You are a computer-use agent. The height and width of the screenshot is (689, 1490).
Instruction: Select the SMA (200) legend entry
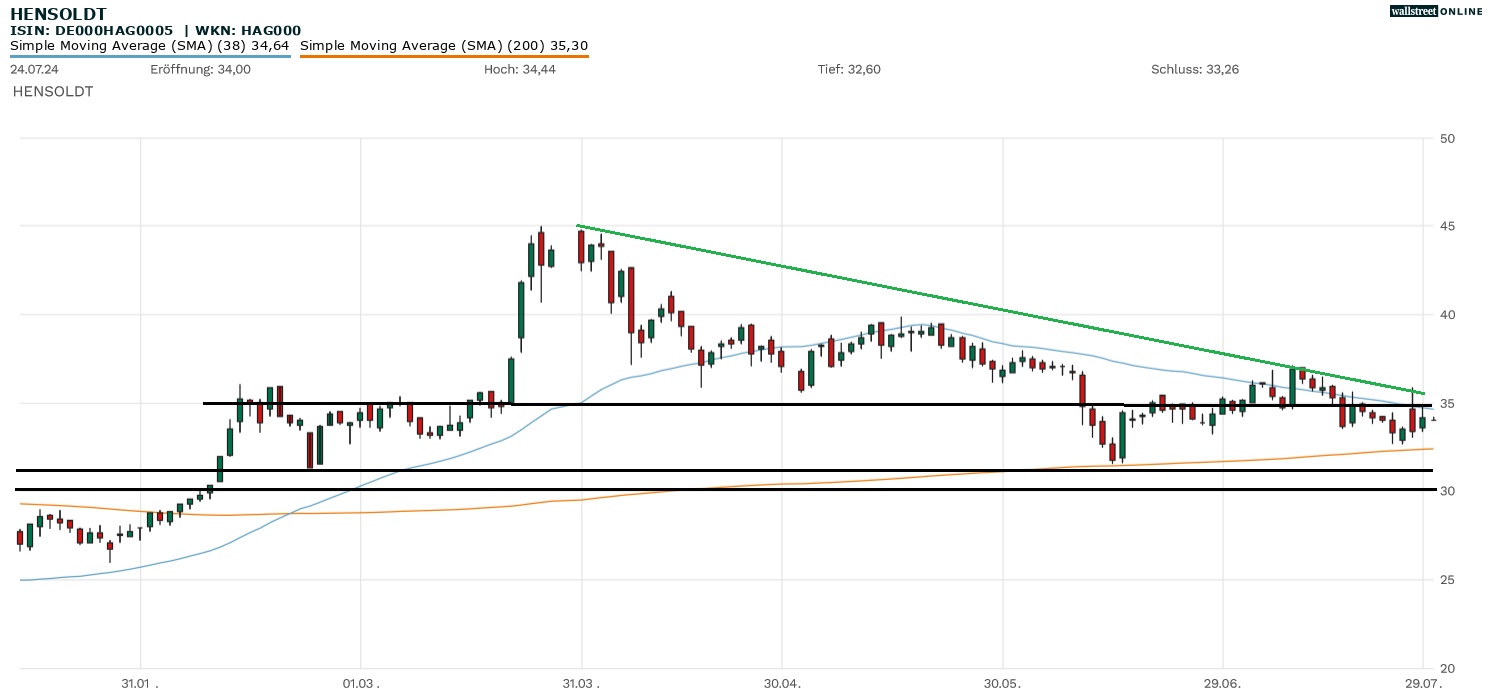443,45
